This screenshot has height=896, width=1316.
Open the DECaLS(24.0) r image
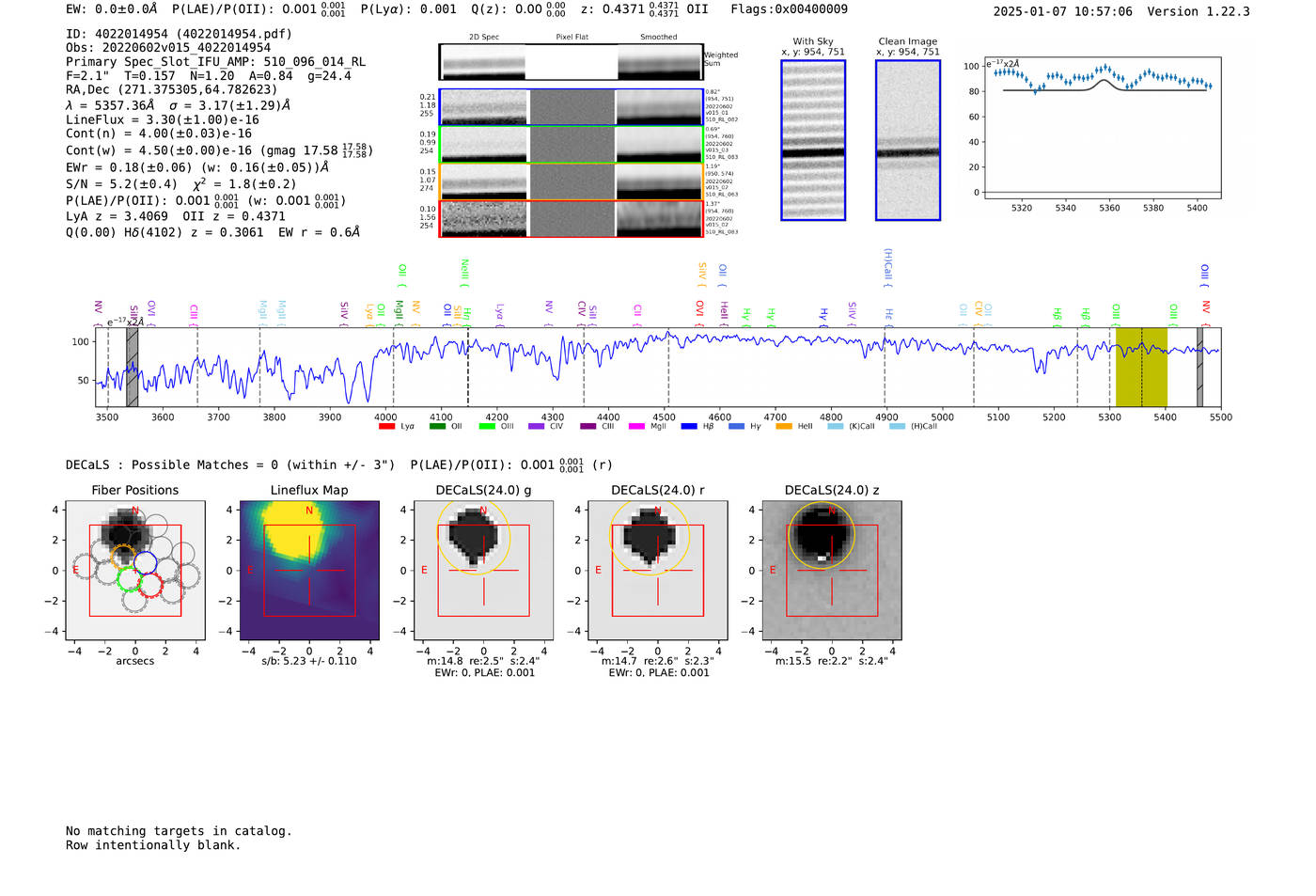pos(658,571)
